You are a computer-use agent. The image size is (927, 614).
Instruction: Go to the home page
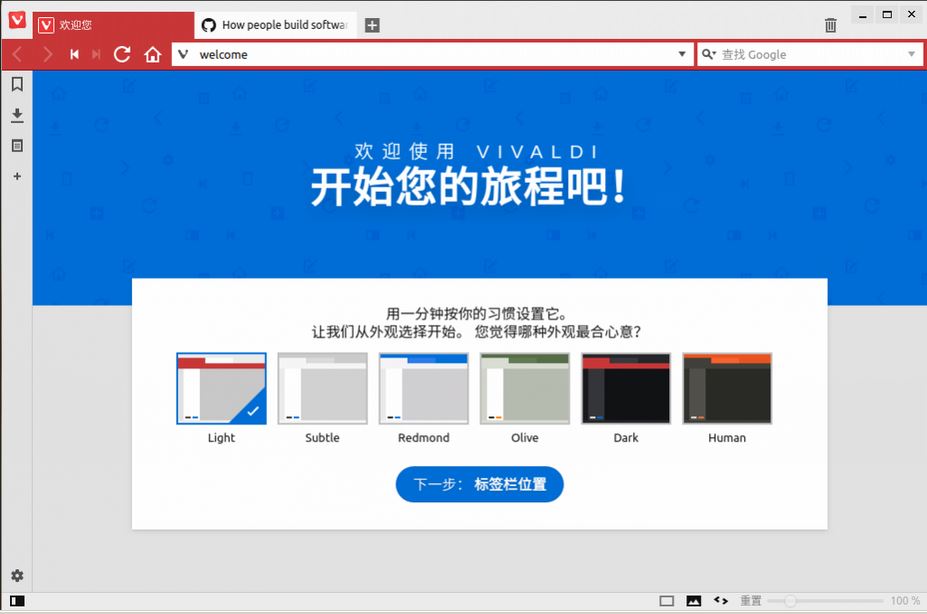(153, 54)
